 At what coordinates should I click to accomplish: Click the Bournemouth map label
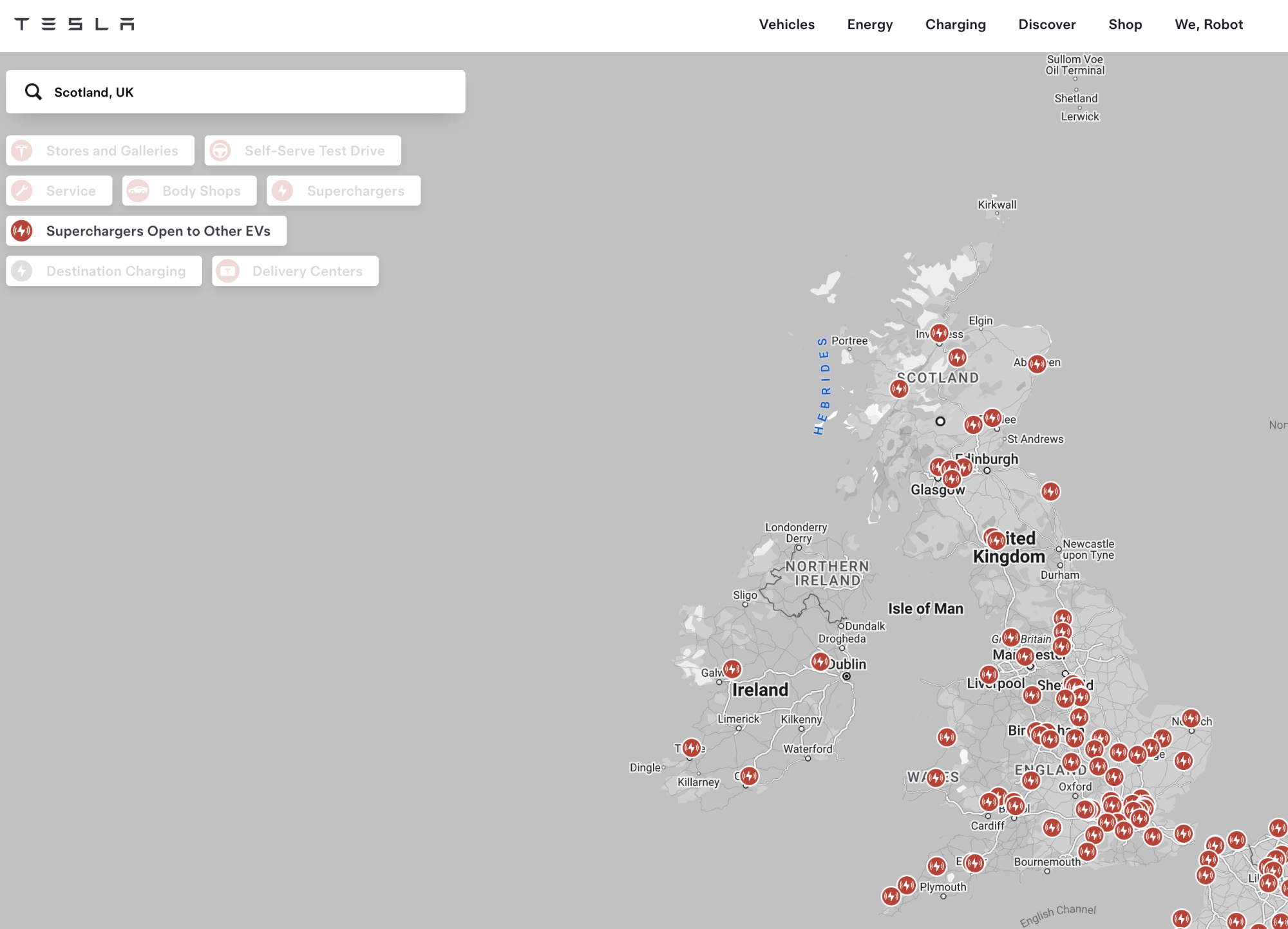click(x=1047, y=862)
